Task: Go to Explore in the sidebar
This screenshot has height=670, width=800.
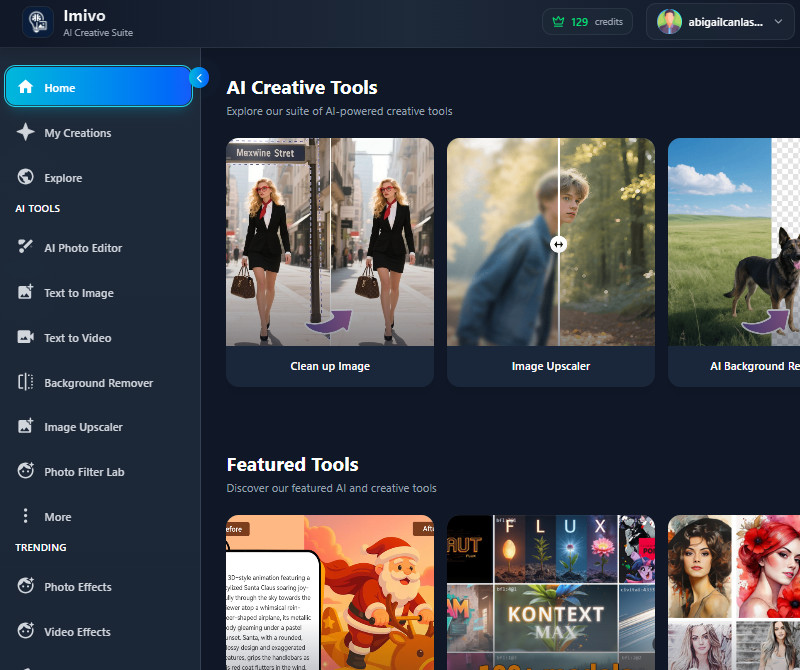Action: point(63,178)
